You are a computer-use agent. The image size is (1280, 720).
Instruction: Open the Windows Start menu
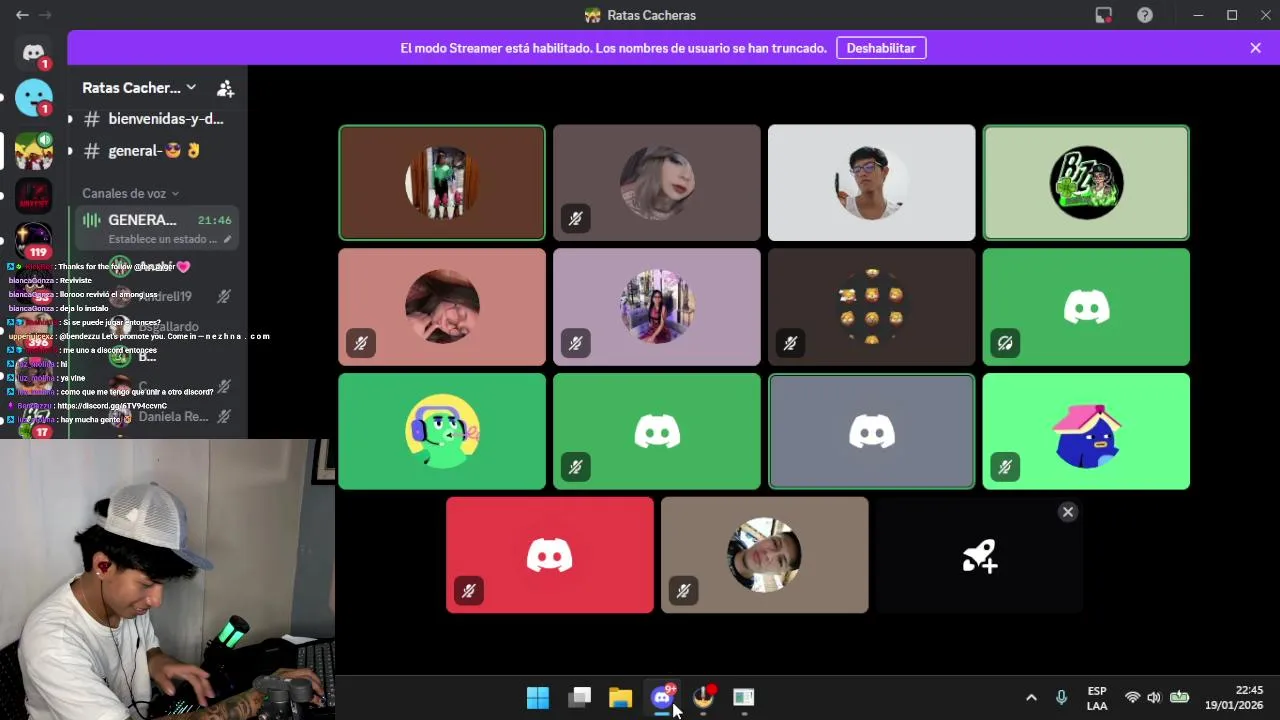[538, 697]
